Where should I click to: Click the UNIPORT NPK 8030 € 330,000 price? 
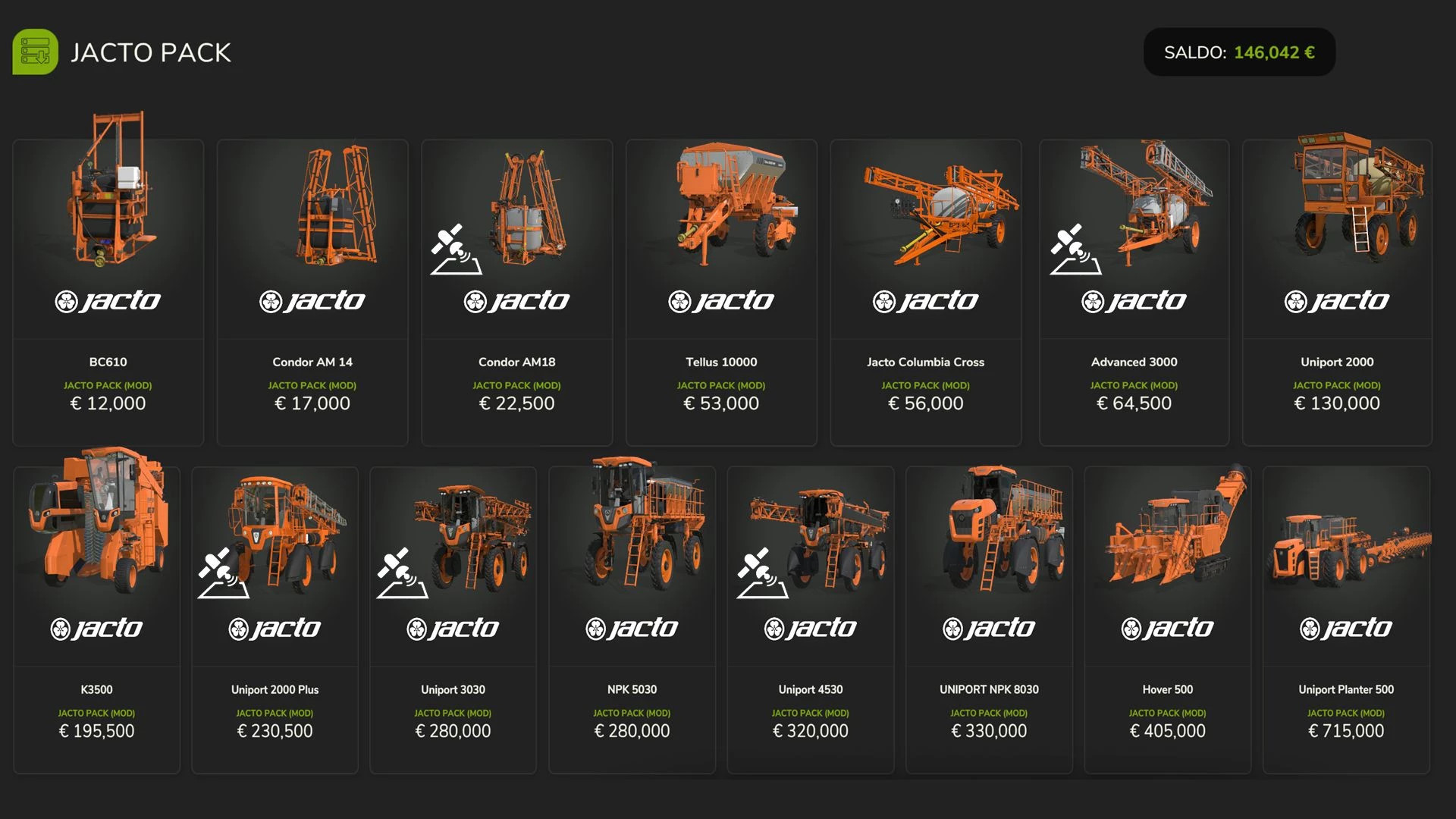(989, 731)
